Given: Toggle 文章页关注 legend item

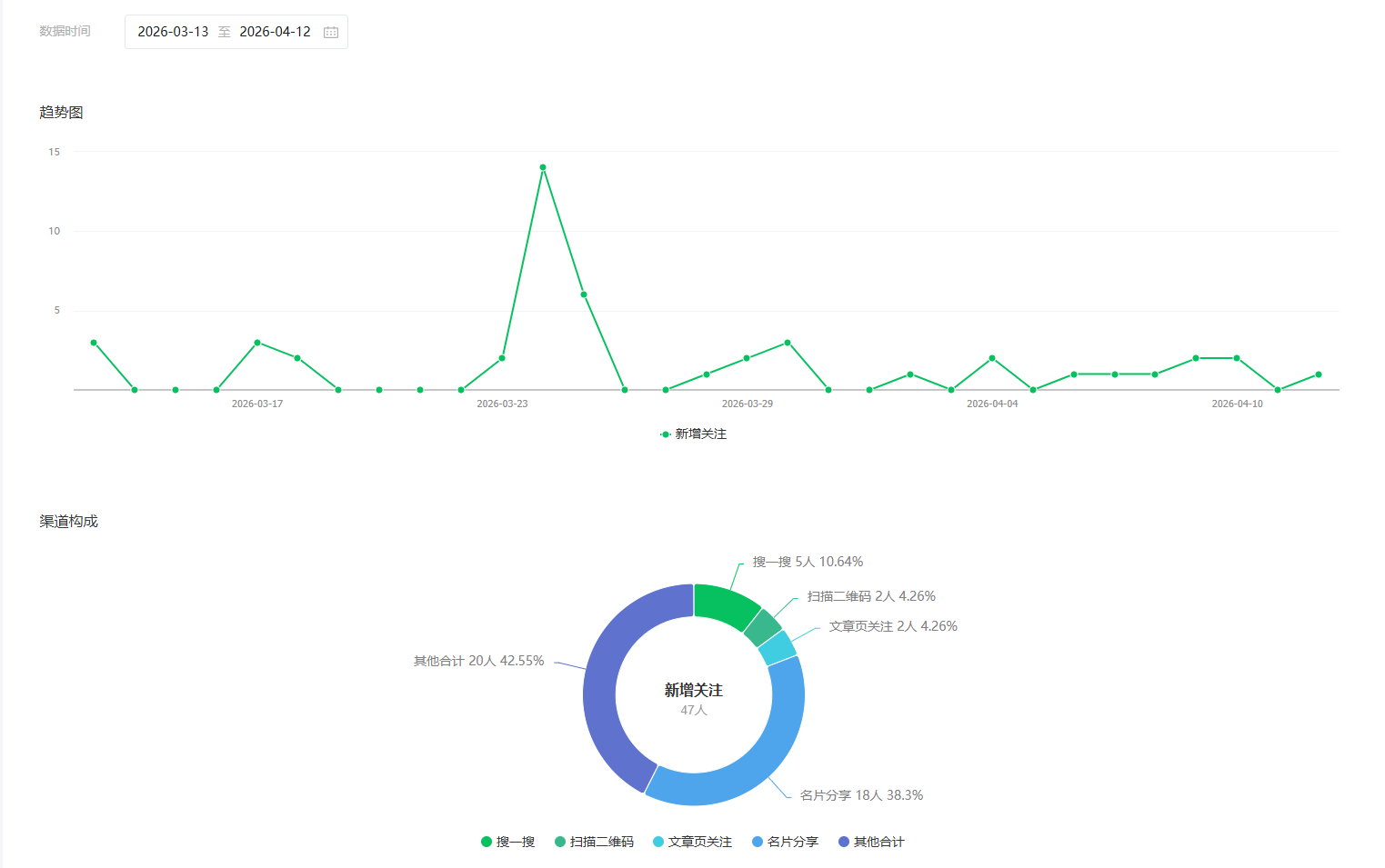Looking at the screenshot, I should 692,842.
